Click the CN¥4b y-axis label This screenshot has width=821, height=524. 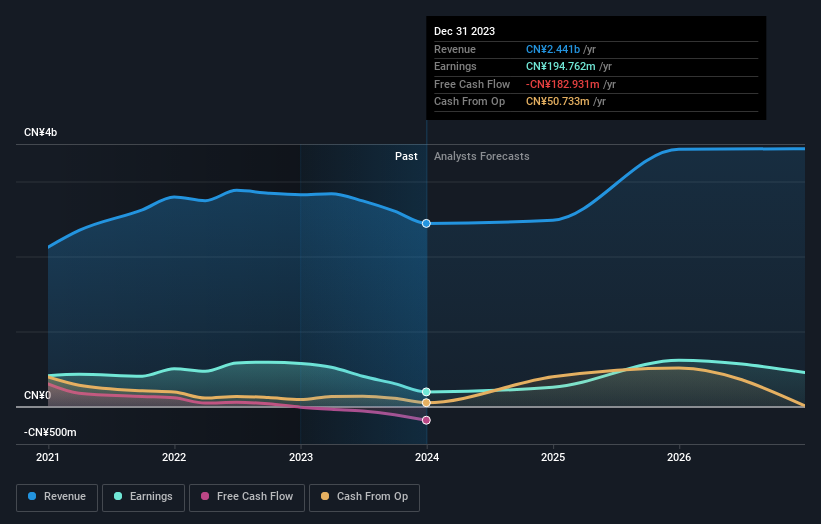40,132
